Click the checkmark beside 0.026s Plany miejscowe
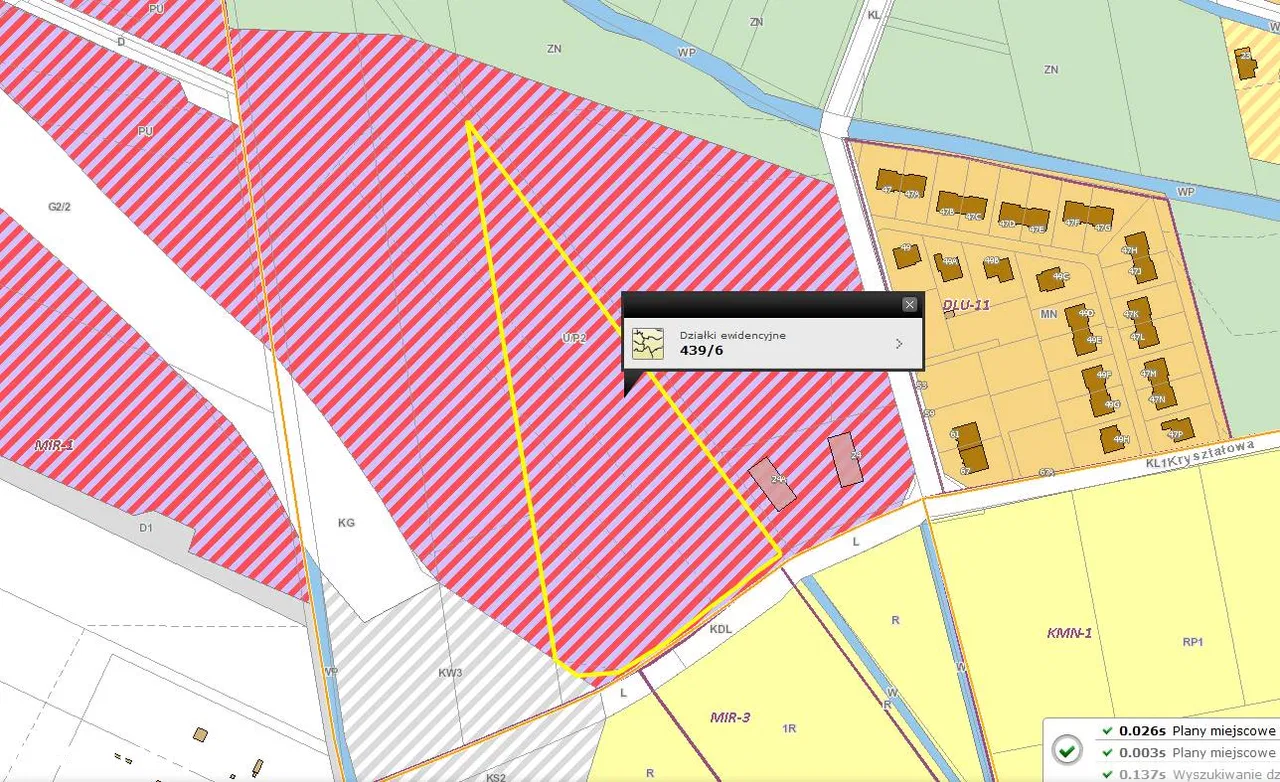Image resolution: width=1280 pixels, height=782 pixels. 1106,730
